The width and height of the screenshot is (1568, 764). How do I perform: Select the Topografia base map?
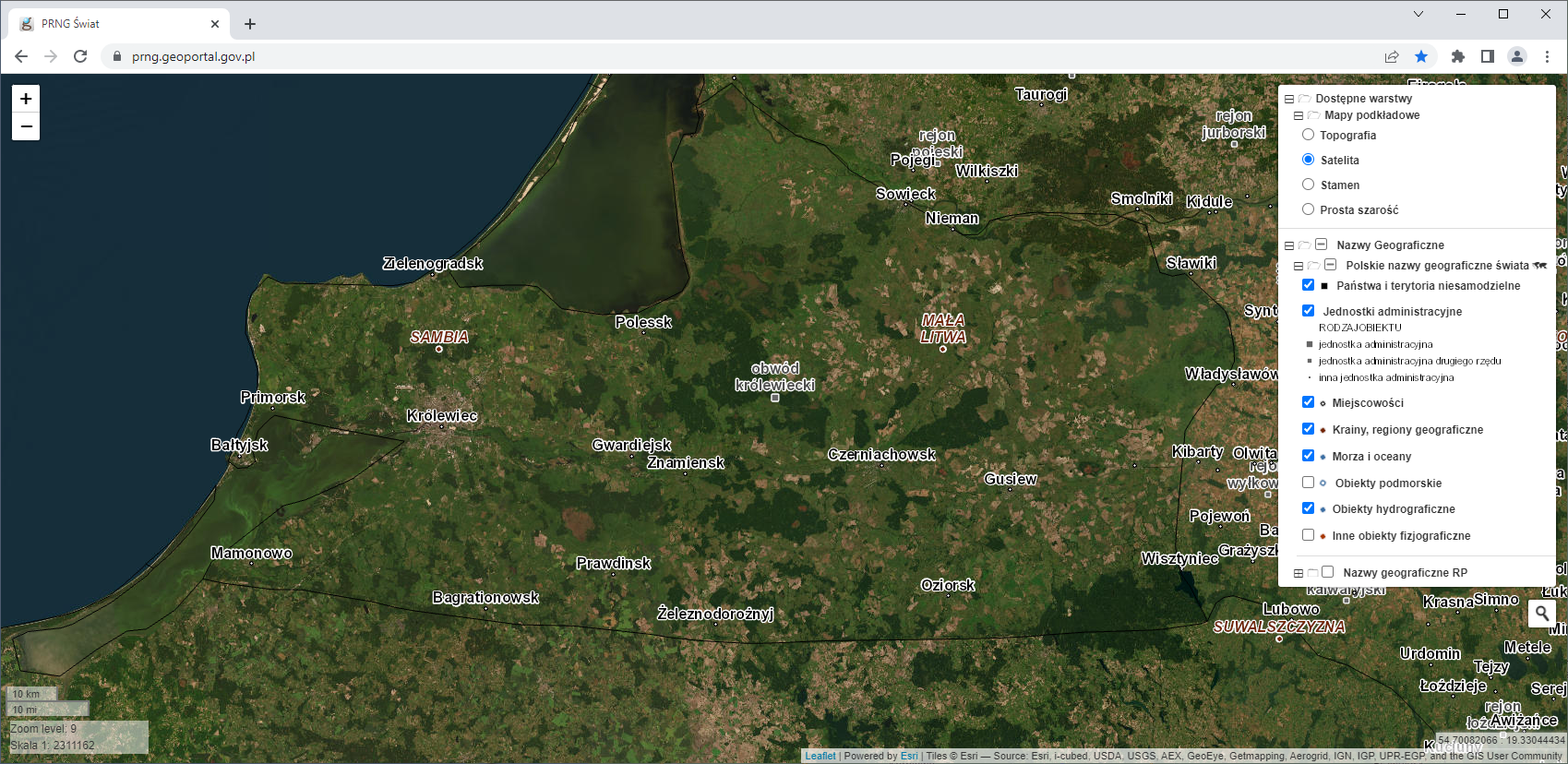pyautogui.click(x=1308, y=135)
